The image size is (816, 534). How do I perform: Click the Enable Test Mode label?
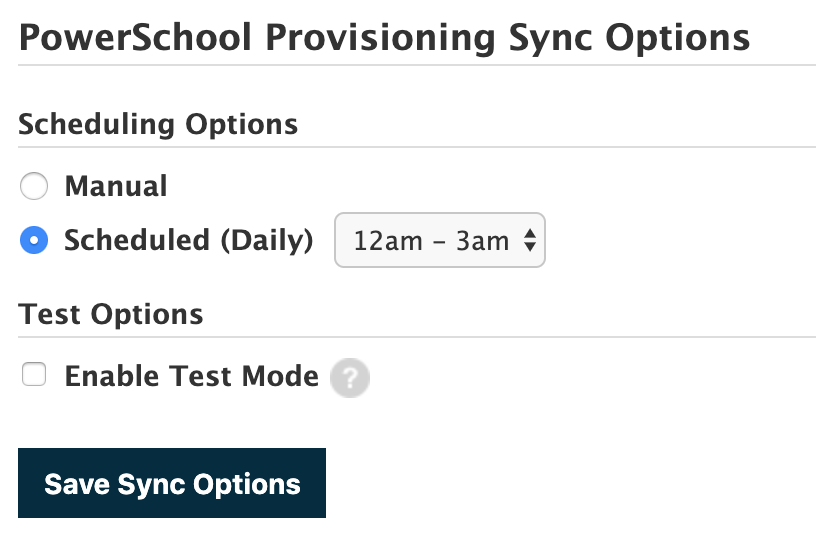191,377
